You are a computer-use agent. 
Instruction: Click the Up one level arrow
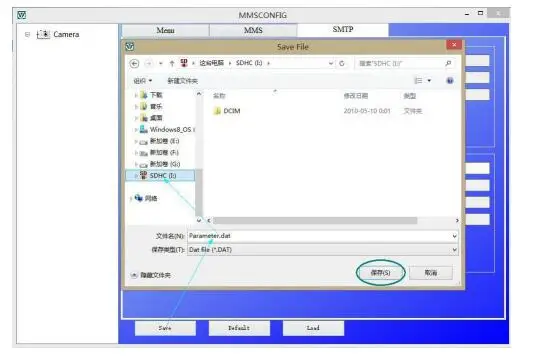[x=172, y=63]
